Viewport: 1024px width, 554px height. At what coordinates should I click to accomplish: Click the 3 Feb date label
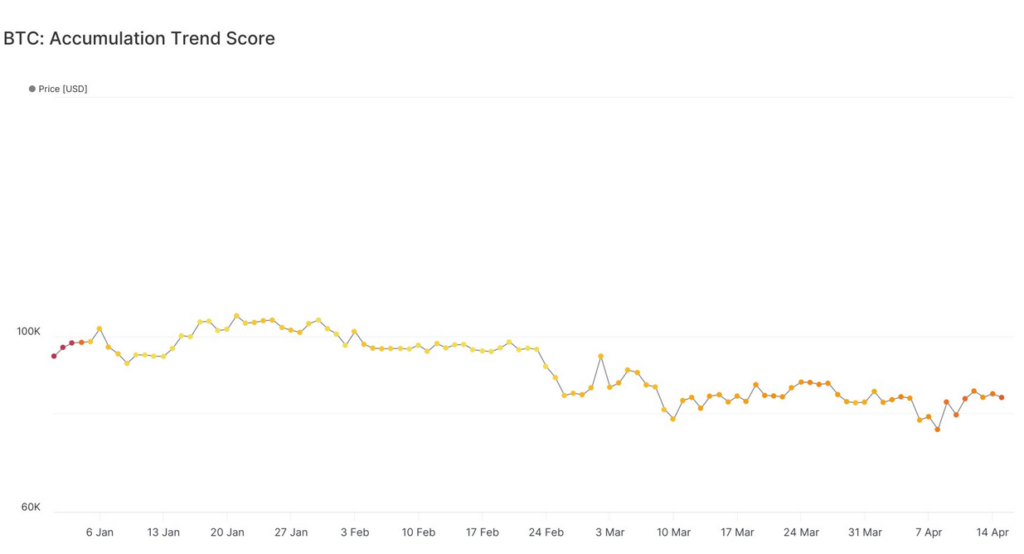click(x=354, y=532)
